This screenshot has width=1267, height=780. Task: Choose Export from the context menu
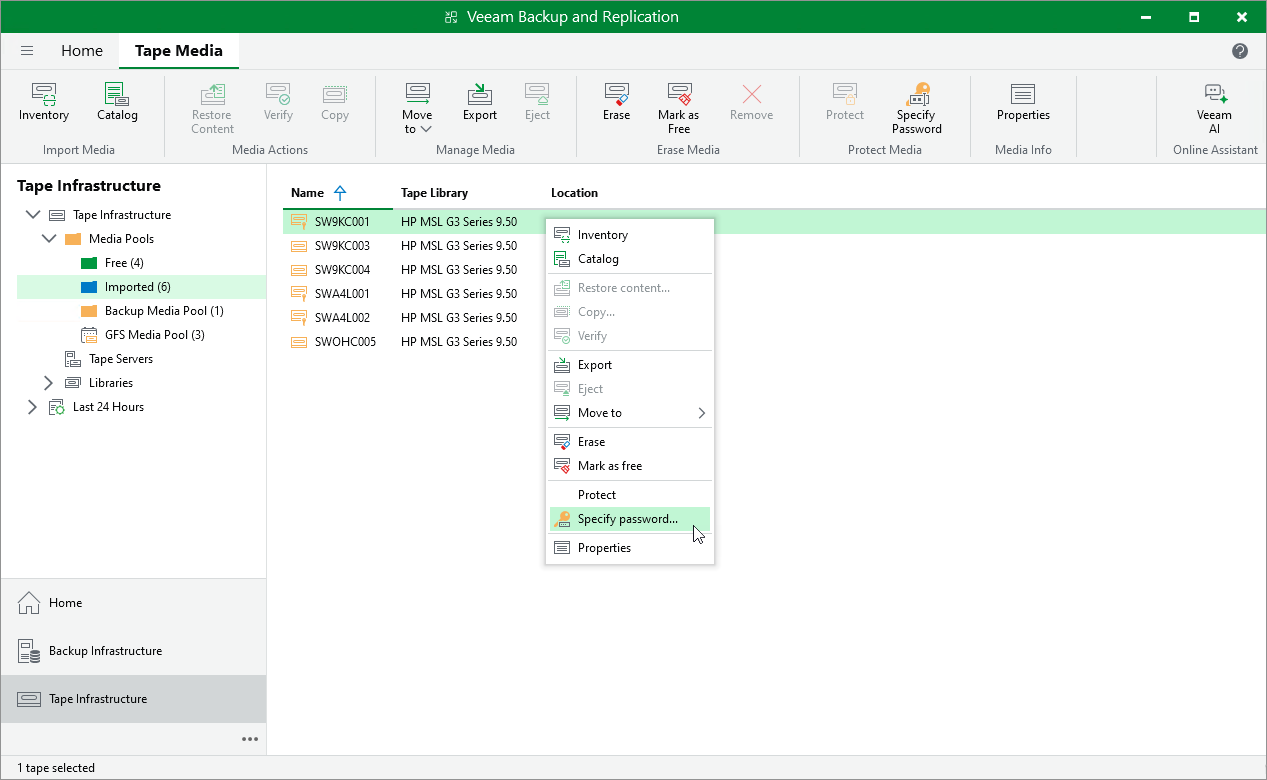click(x=630, y=365)
